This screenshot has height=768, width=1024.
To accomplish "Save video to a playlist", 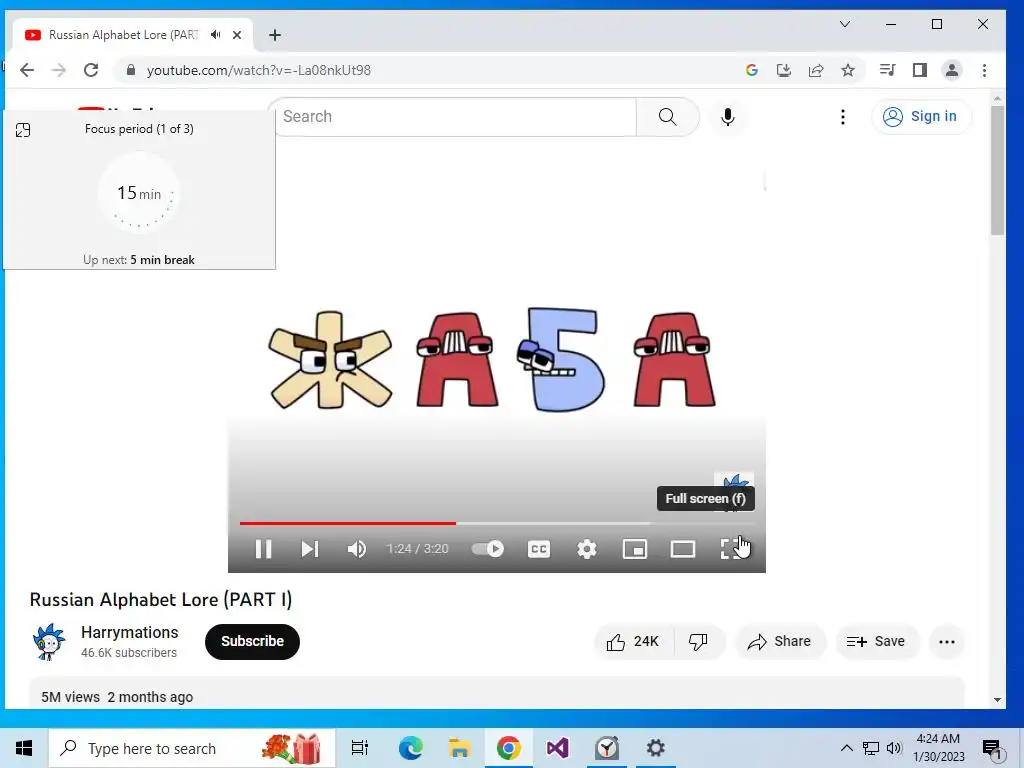I will tap(876, 642).
